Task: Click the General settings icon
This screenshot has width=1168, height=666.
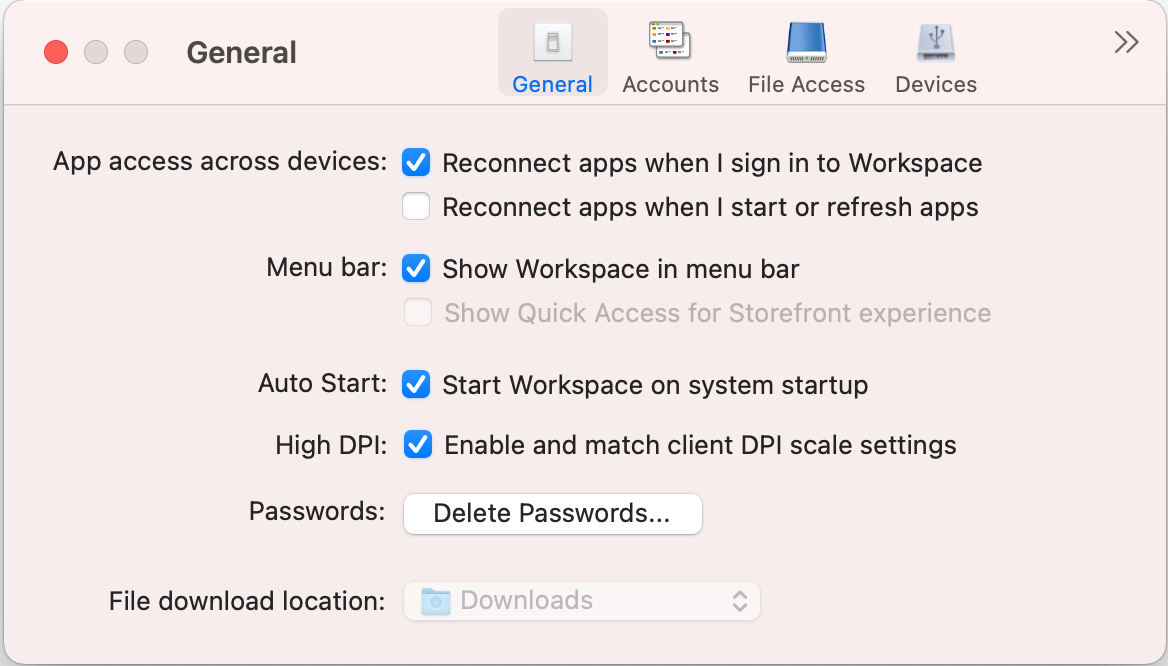Action: tap(552, 40)
